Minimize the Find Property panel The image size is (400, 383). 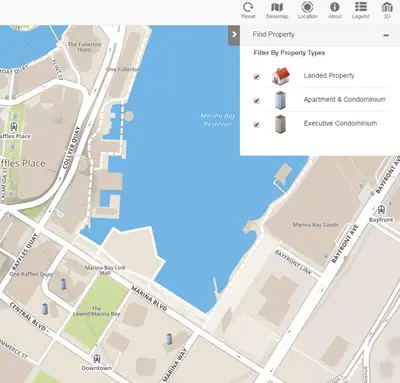pyautogui.click(x=386, y=35)
